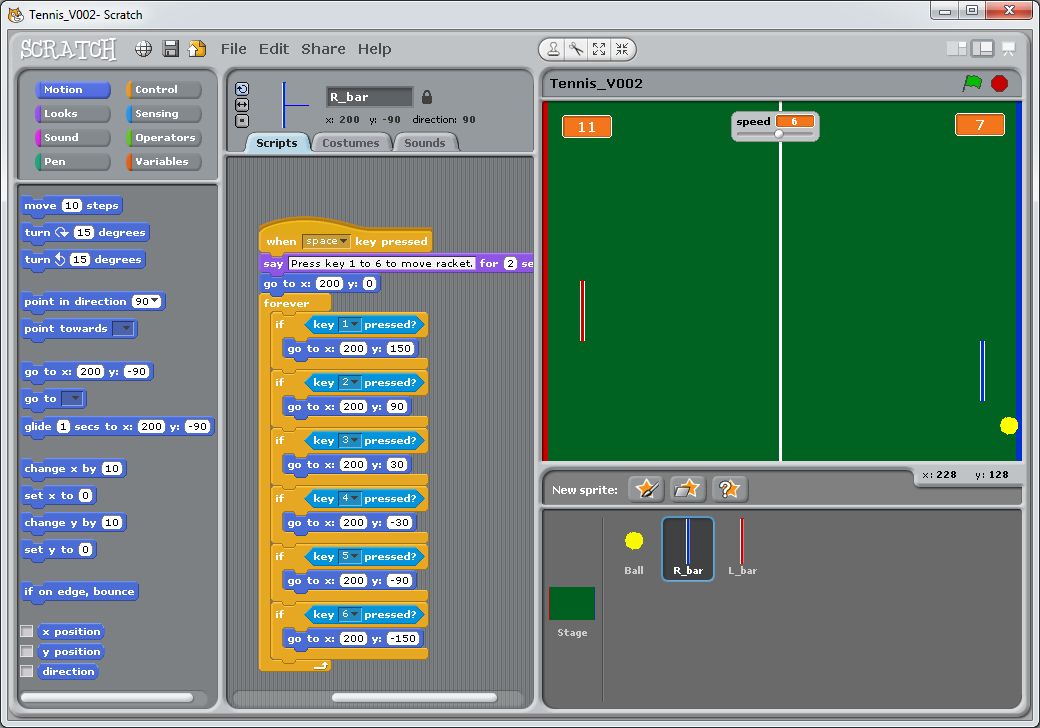Viewport: 1040px width, 728px height.
Task: Toggle the direction reporter checkbox
Action: 27,672
